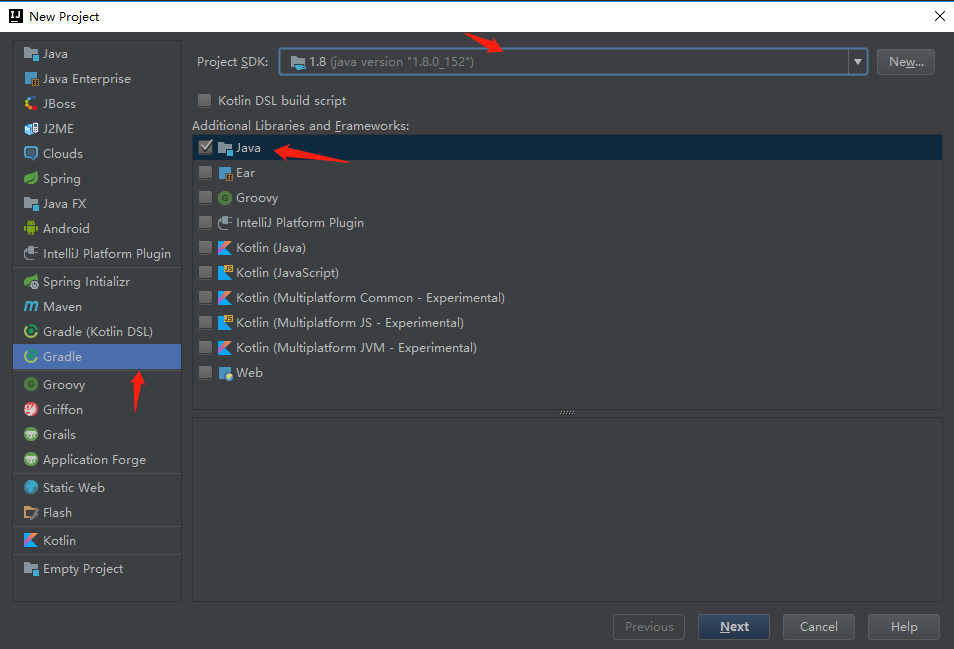The width and height of the screenshot is (954, 649).
Task: Click the Web framework icon
Action: point(225,373)
